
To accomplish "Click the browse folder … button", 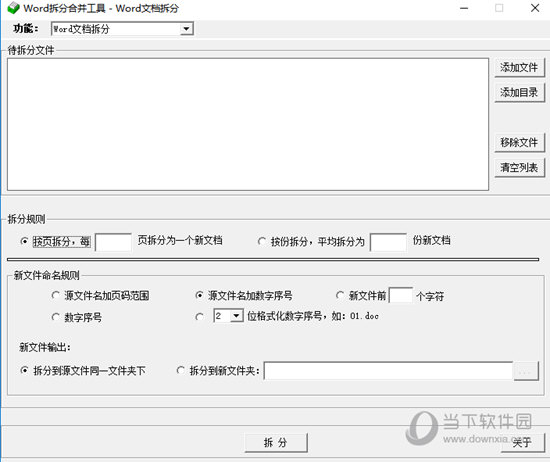I will pos(526,371).
